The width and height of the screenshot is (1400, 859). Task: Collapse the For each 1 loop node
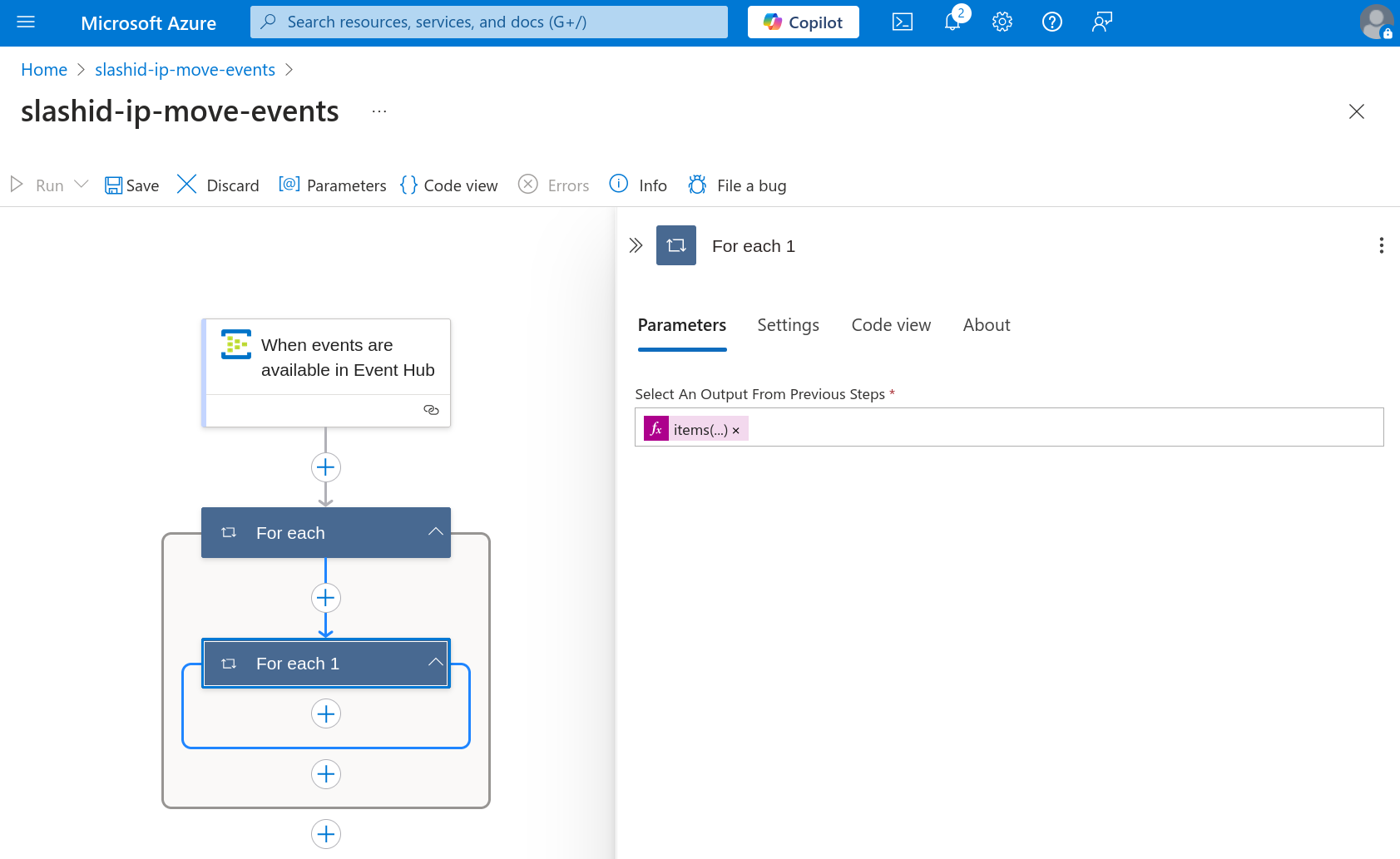(x=435, y=663)
